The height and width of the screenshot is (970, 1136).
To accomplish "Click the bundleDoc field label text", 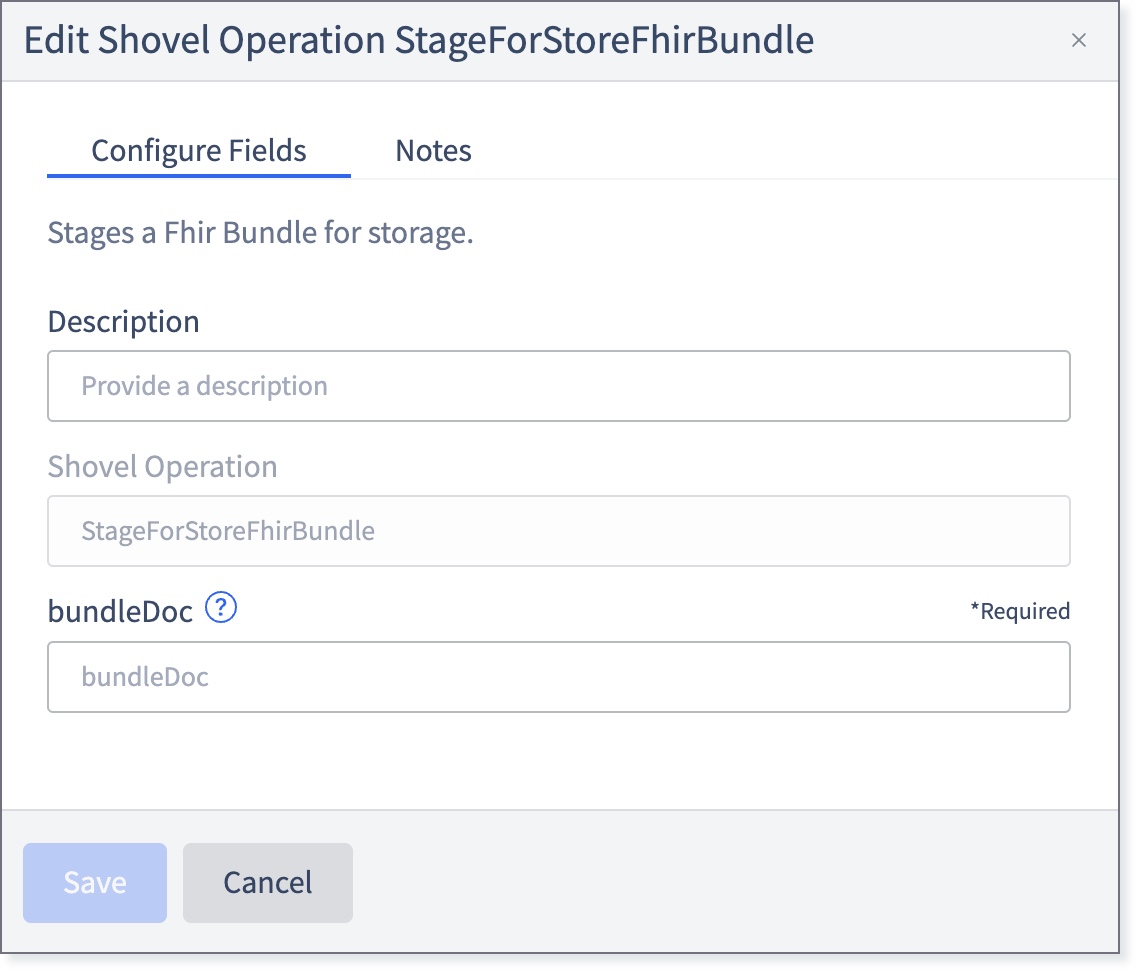I will coord(120,611).
